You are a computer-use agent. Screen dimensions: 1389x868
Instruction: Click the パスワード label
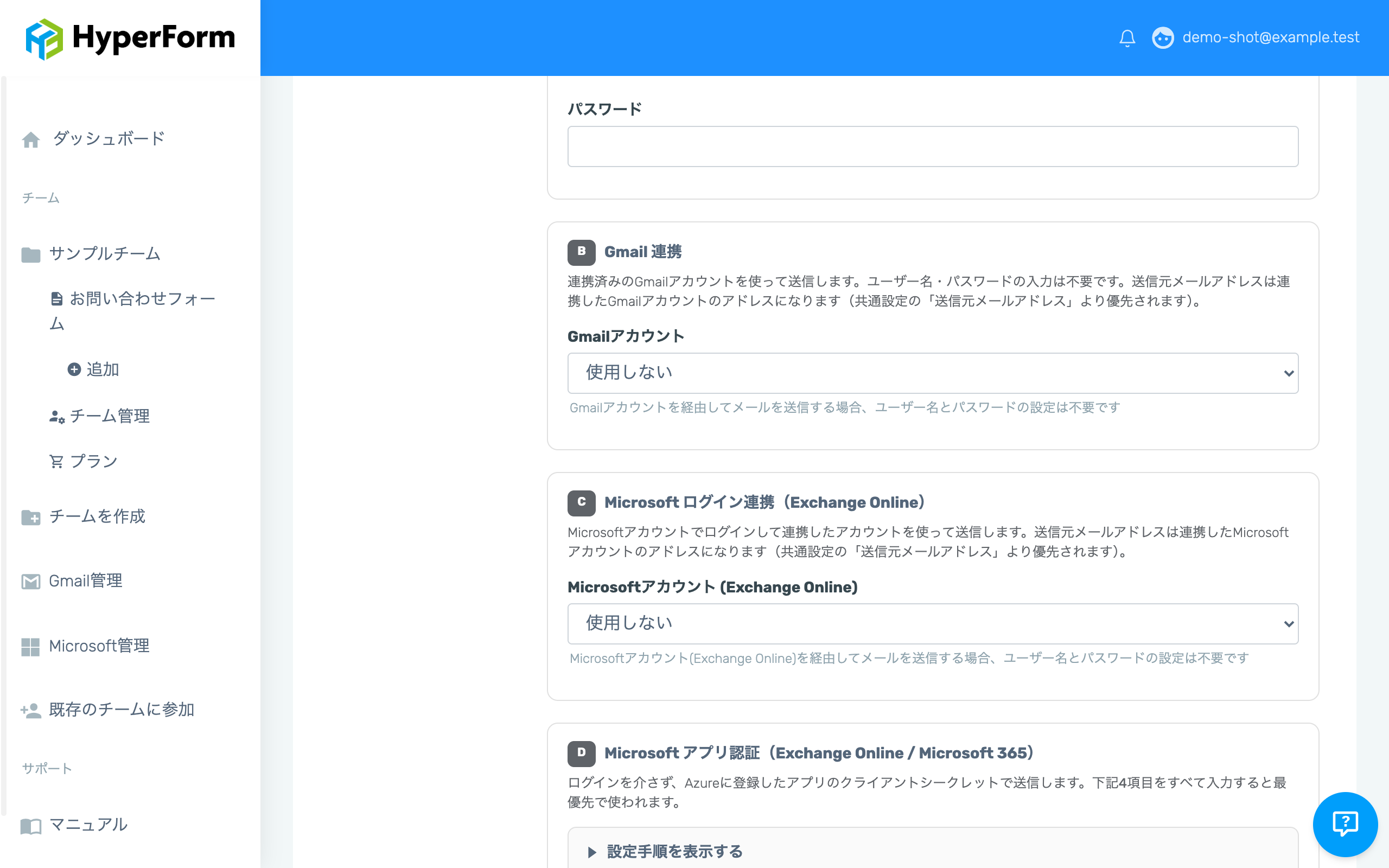pyautogui.click(x=605, y=109)
